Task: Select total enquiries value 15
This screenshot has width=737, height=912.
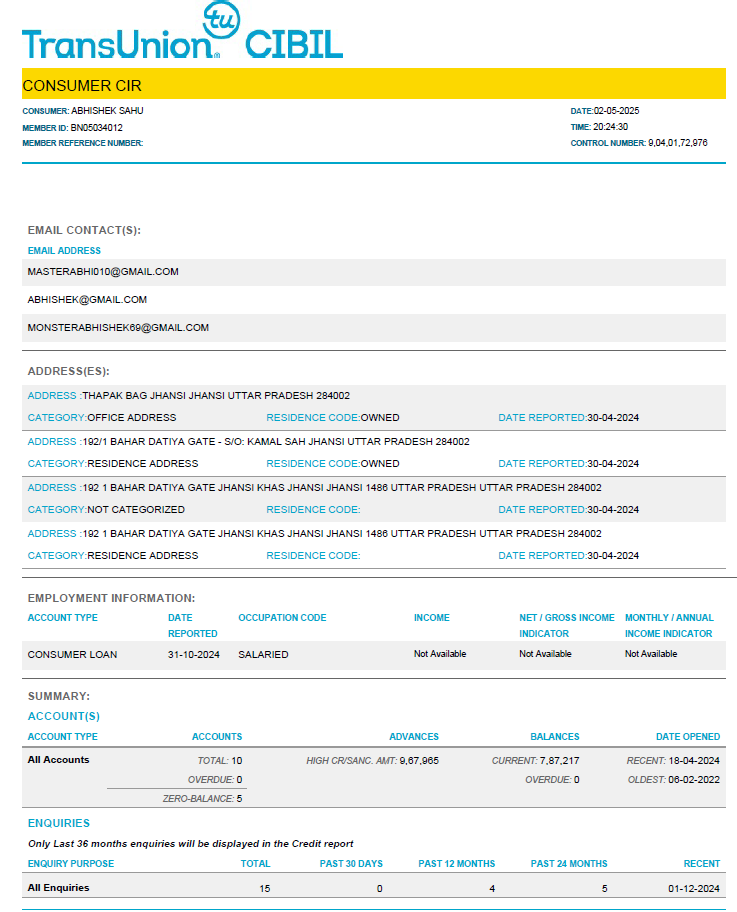Action: click(265, 889)
